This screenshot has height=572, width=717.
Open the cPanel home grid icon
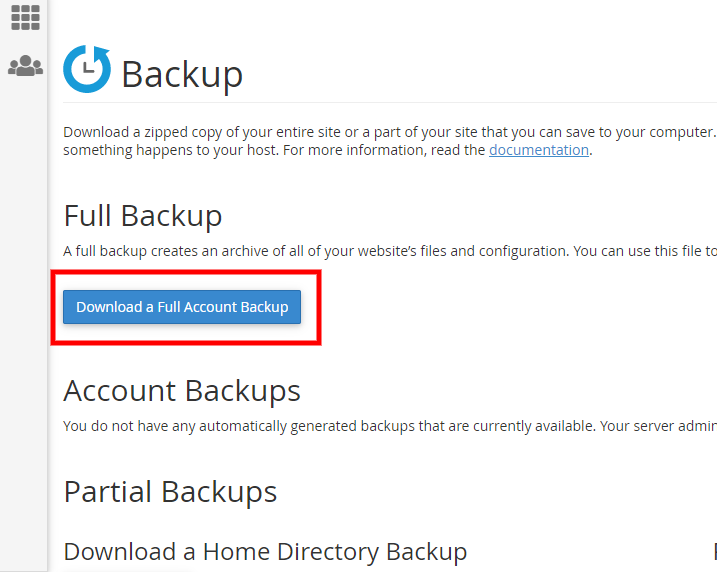[25, 17]
